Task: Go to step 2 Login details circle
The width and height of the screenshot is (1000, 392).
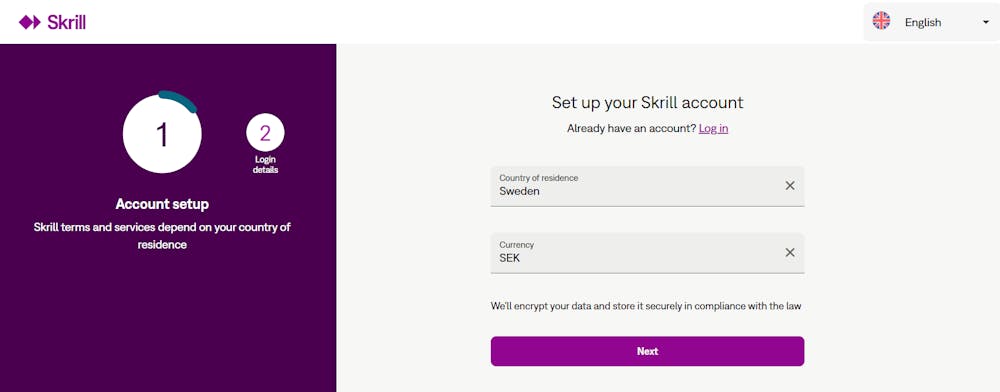Action: (265, 133)
